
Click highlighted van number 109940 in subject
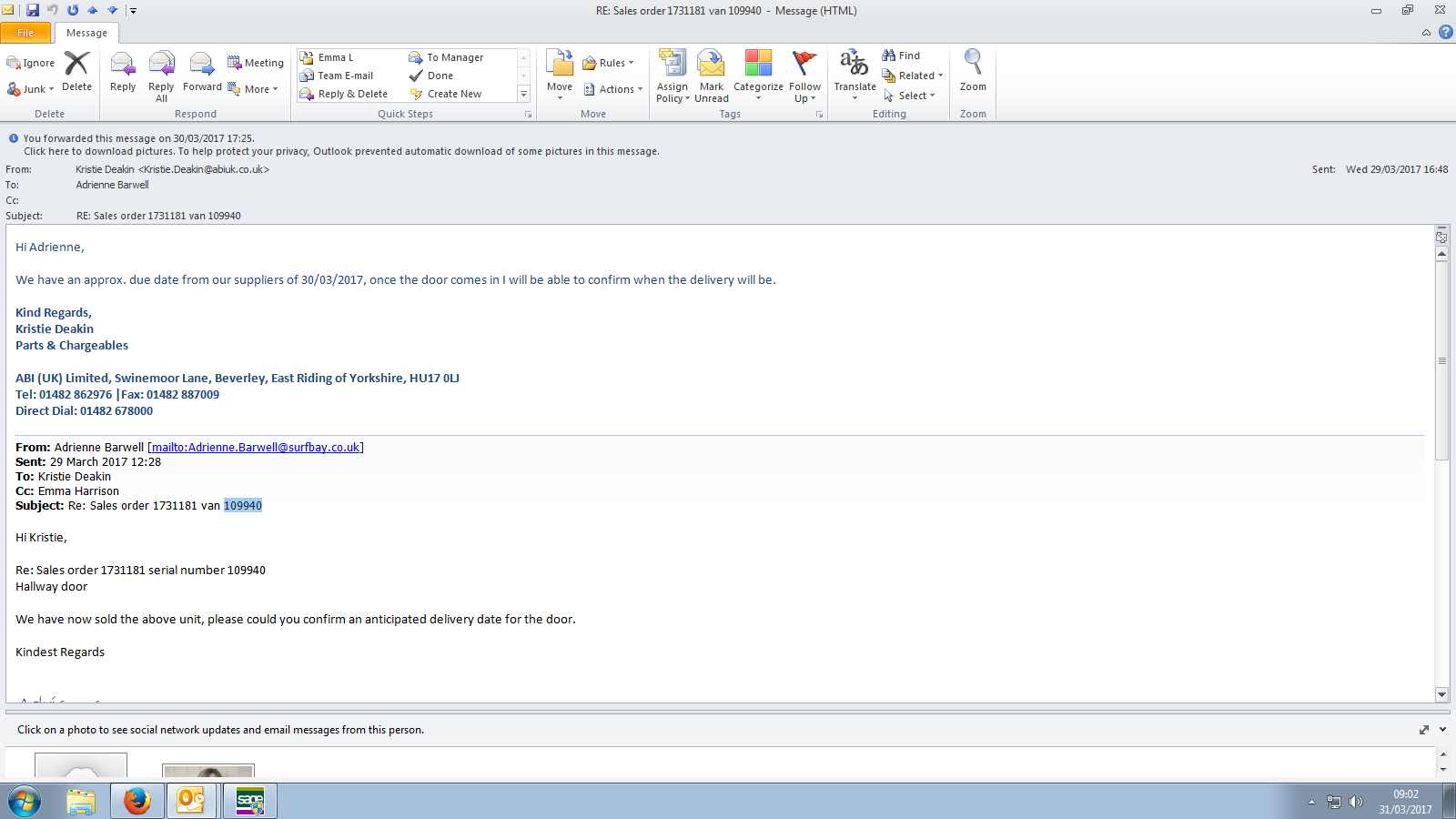[x=243, y=505]
